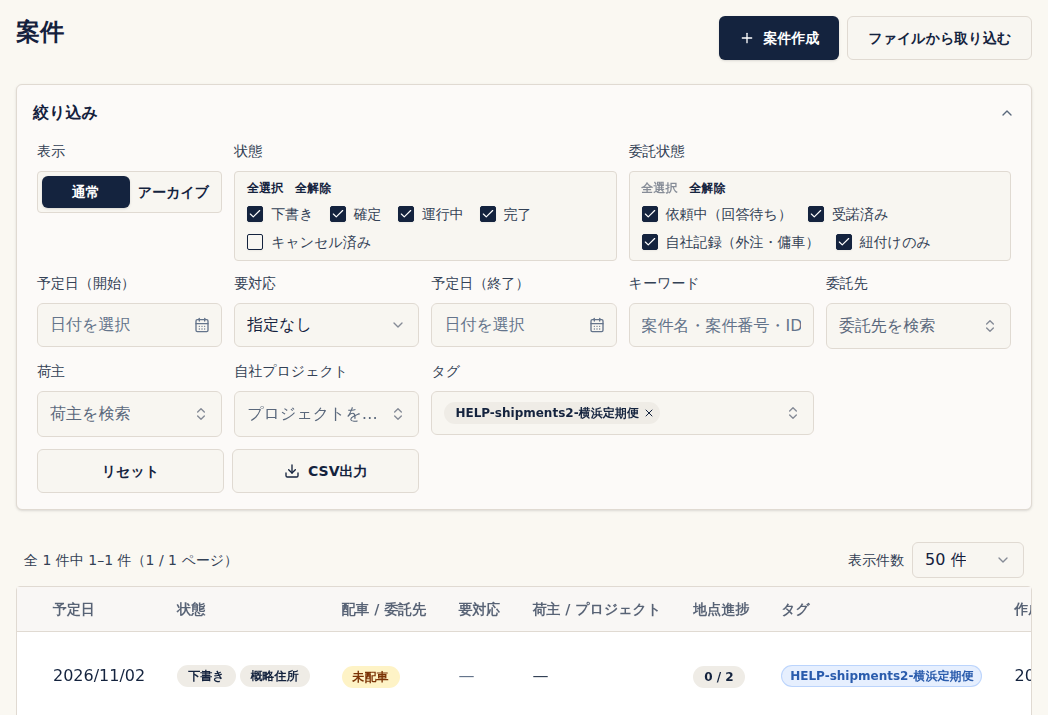Remove HELP-shipments2-横浜定期便 tag with the x
The image size is (1048, 715).
pos(649,414)
